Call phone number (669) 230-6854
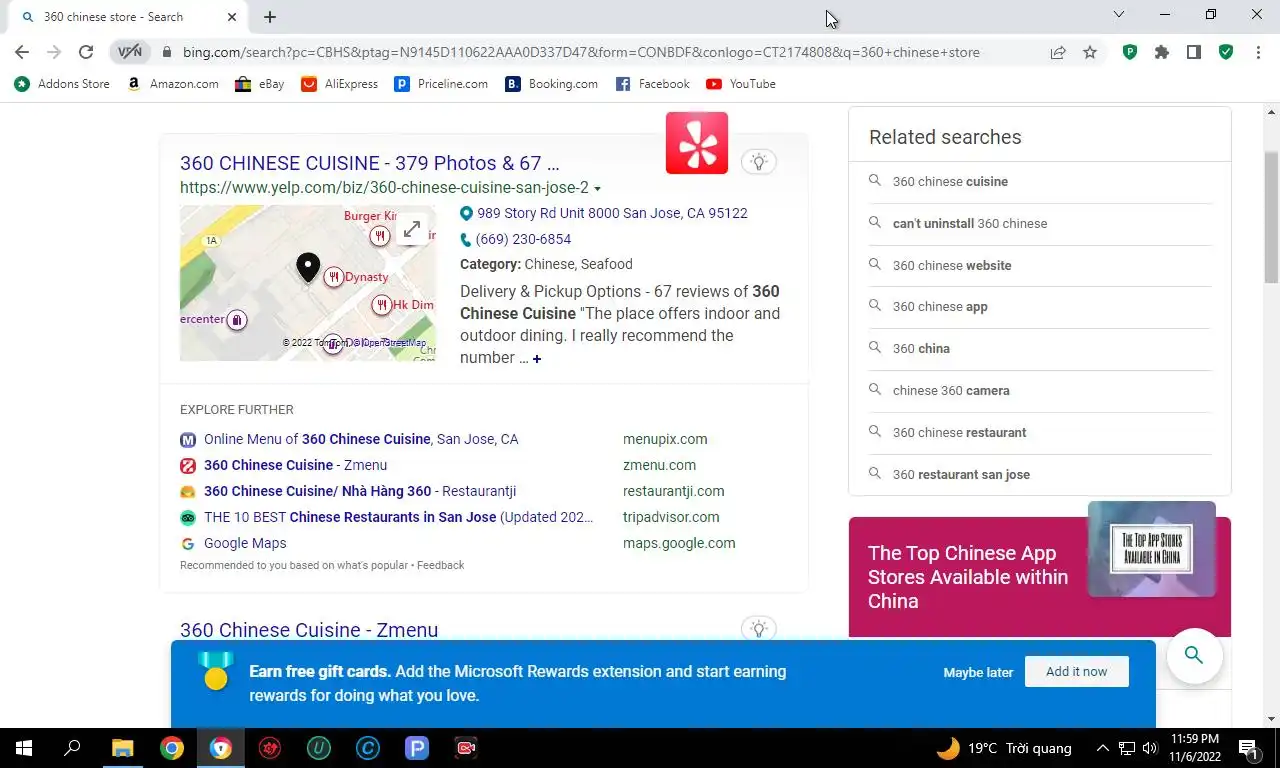1280x768 pixels. coord(523,239)
